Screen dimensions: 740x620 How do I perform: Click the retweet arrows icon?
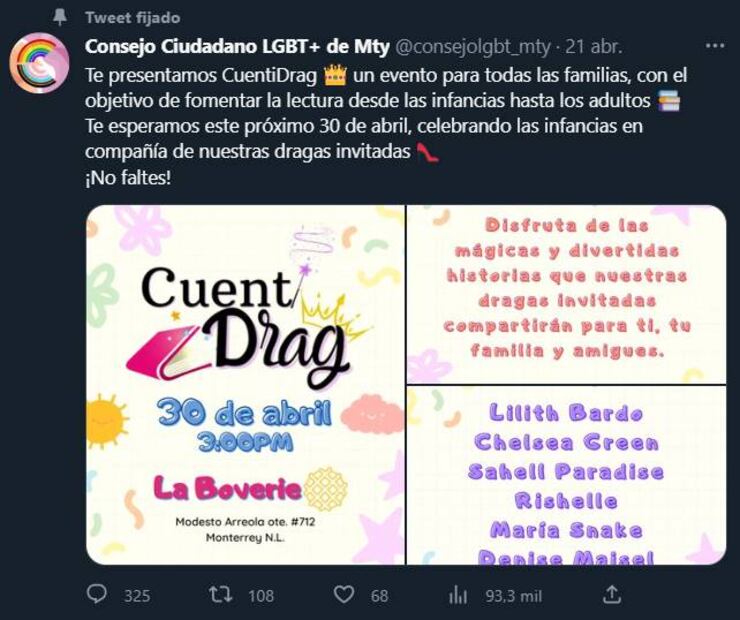(x=221, y=595)
